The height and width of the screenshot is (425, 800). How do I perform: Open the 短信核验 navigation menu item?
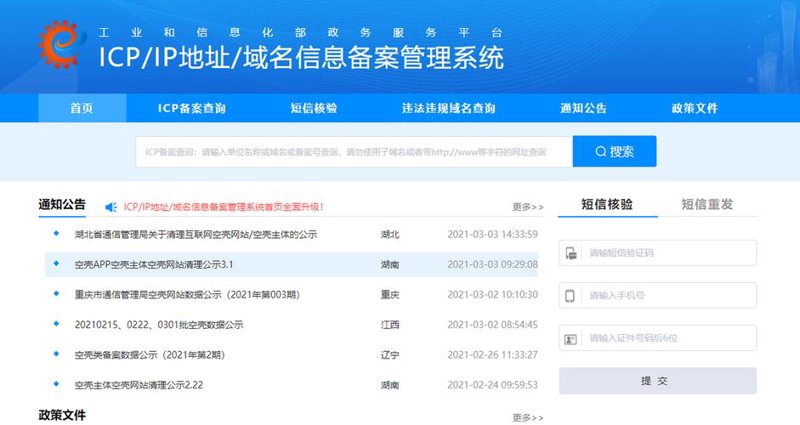click(314, 108)
